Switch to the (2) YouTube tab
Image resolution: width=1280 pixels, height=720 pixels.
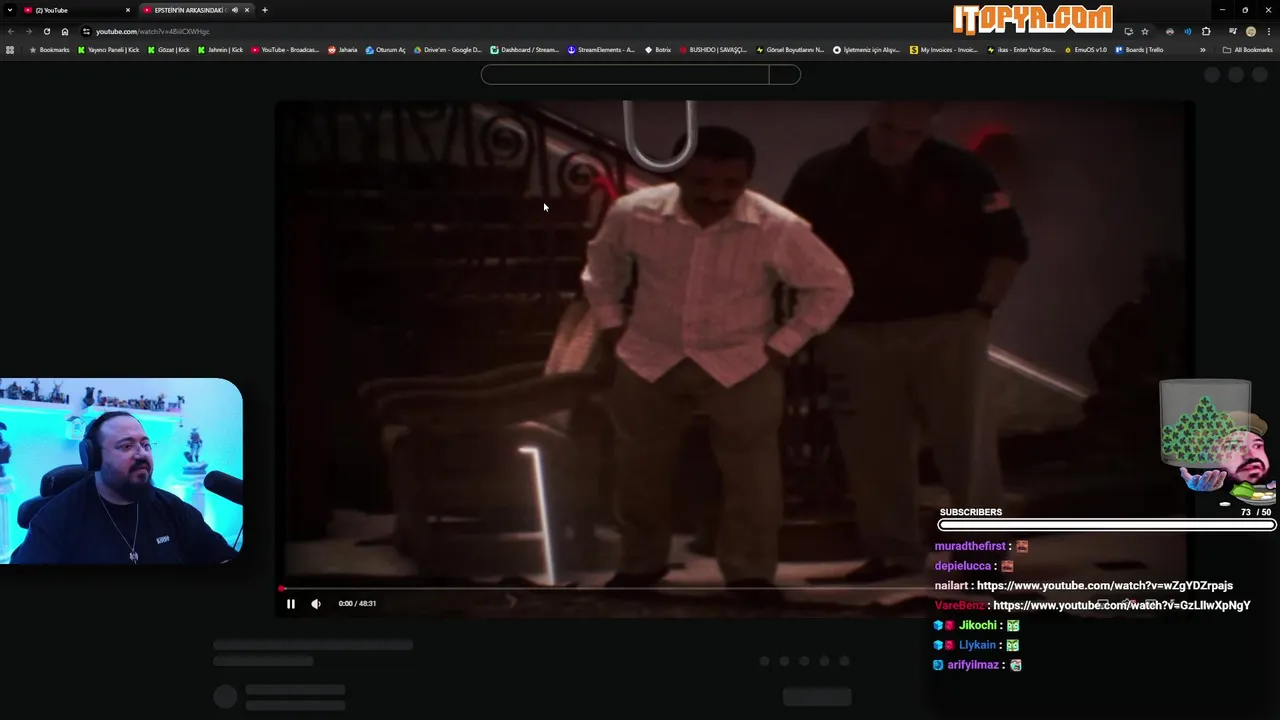(75, 10)
